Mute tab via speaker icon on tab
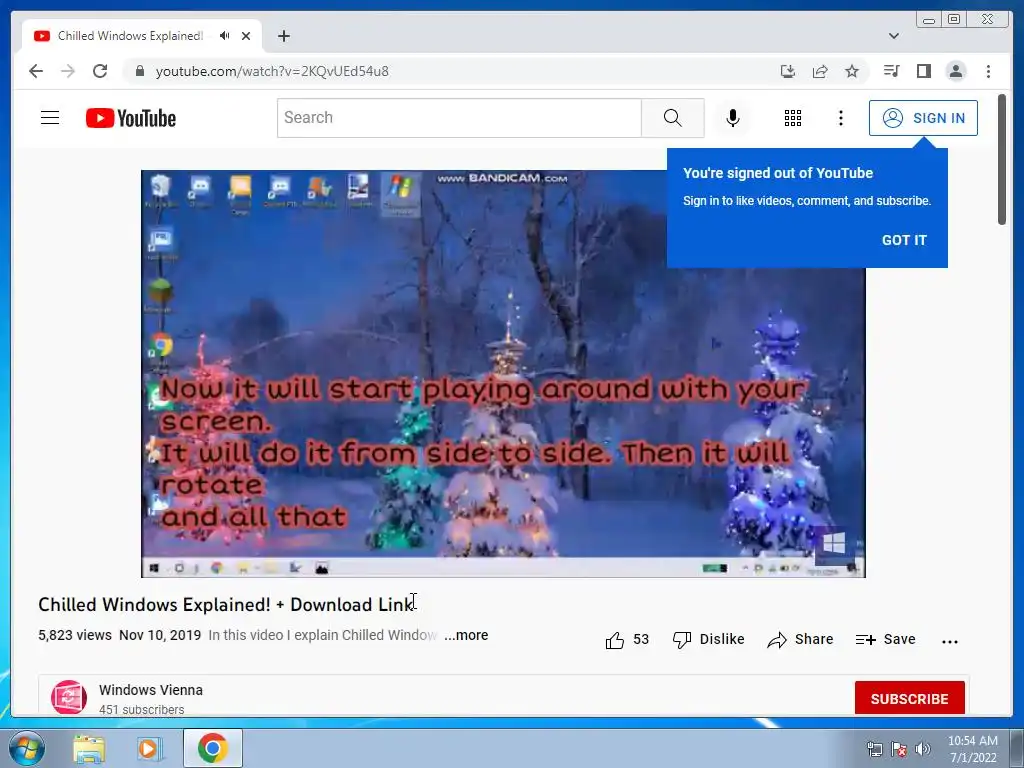The width and height of the screenshot is (1024, 768). (x=225, y=36)
